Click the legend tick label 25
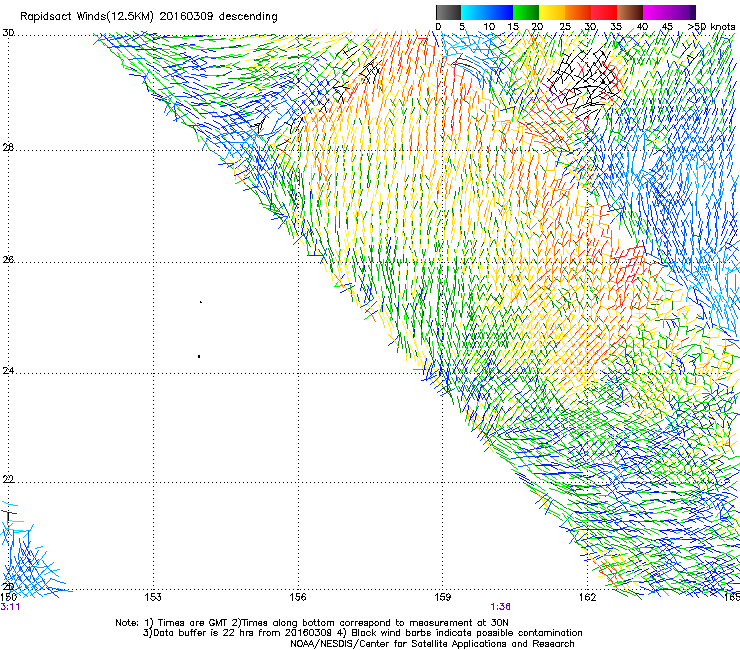The height and width of the screenshot is (650, 740). click(x=565, y=27)
